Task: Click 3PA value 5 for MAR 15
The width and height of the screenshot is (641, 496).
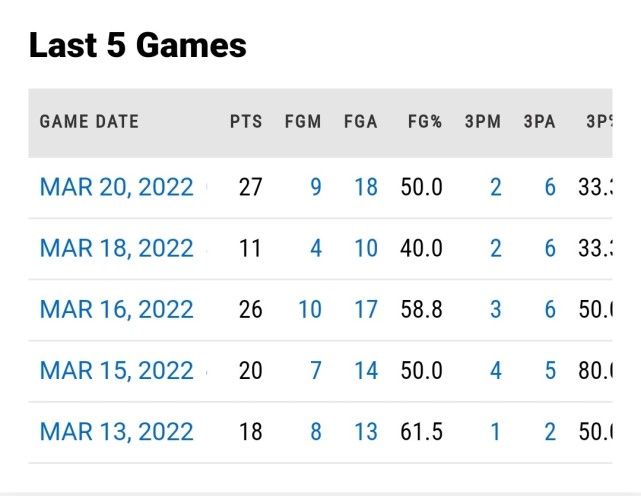Action: [x=550, y=371]
